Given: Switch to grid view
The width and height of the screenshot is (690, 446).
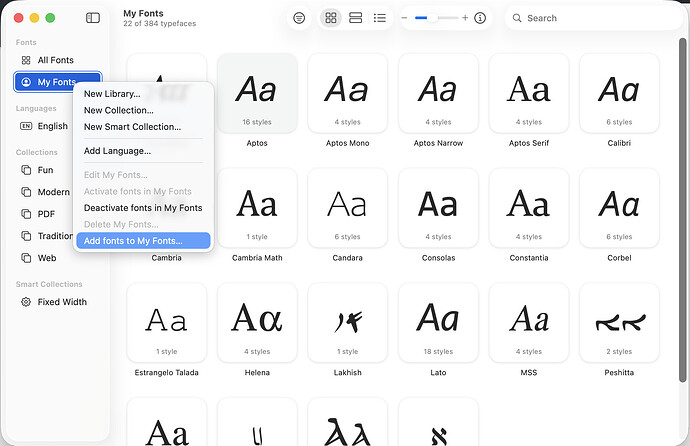Looking at the screenshot, I should pyautogui.click(x=330, y=18).
